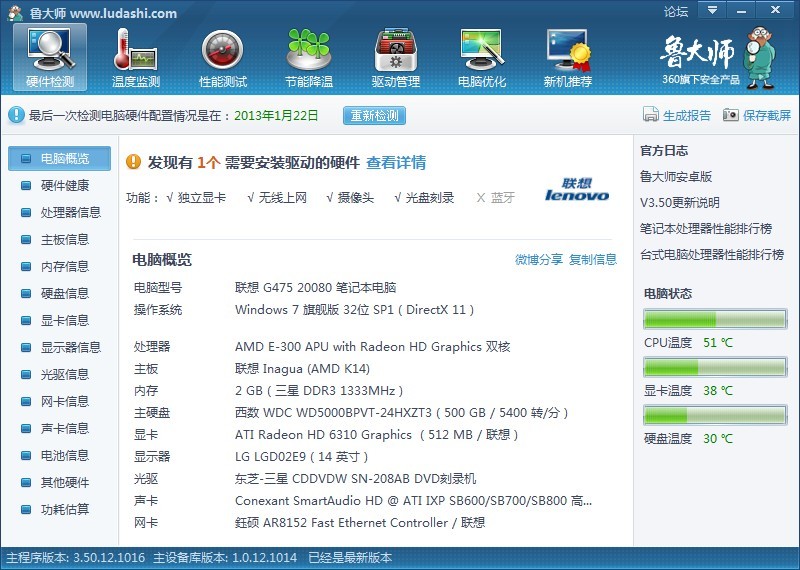Click the 主设备库版本 1.0.12.1014 status text
Viewport: 800px width, 570px height.
coord(225,558)
